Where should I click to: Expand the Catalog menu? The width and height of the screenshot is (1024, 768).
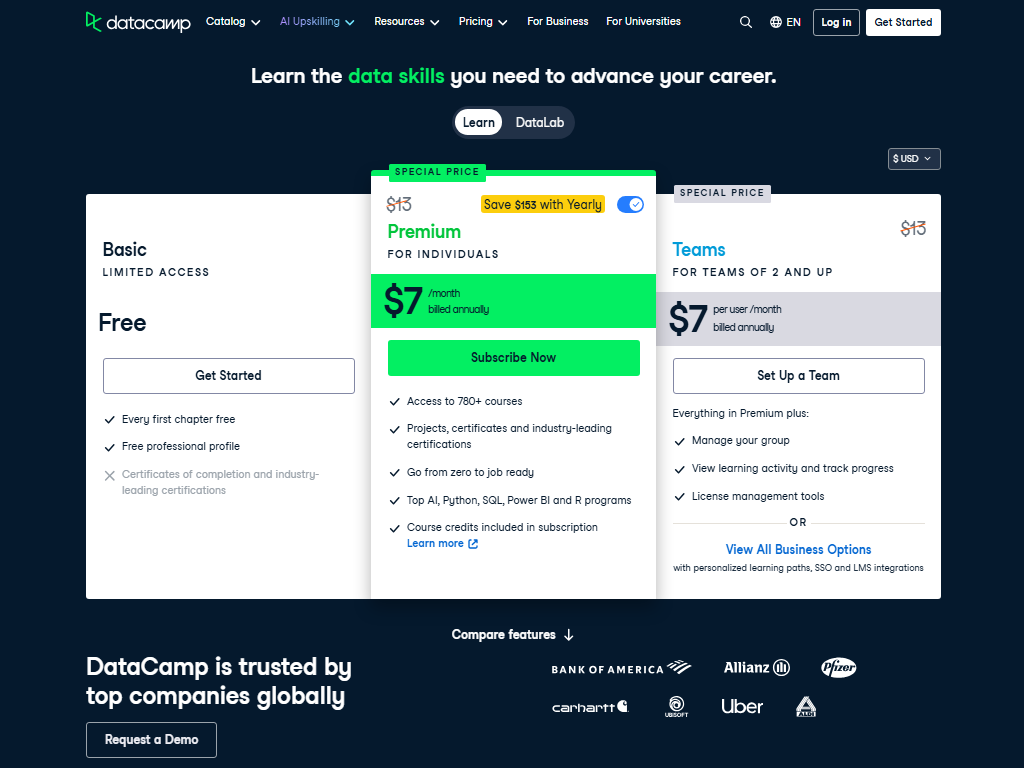[x=233, y=22]
